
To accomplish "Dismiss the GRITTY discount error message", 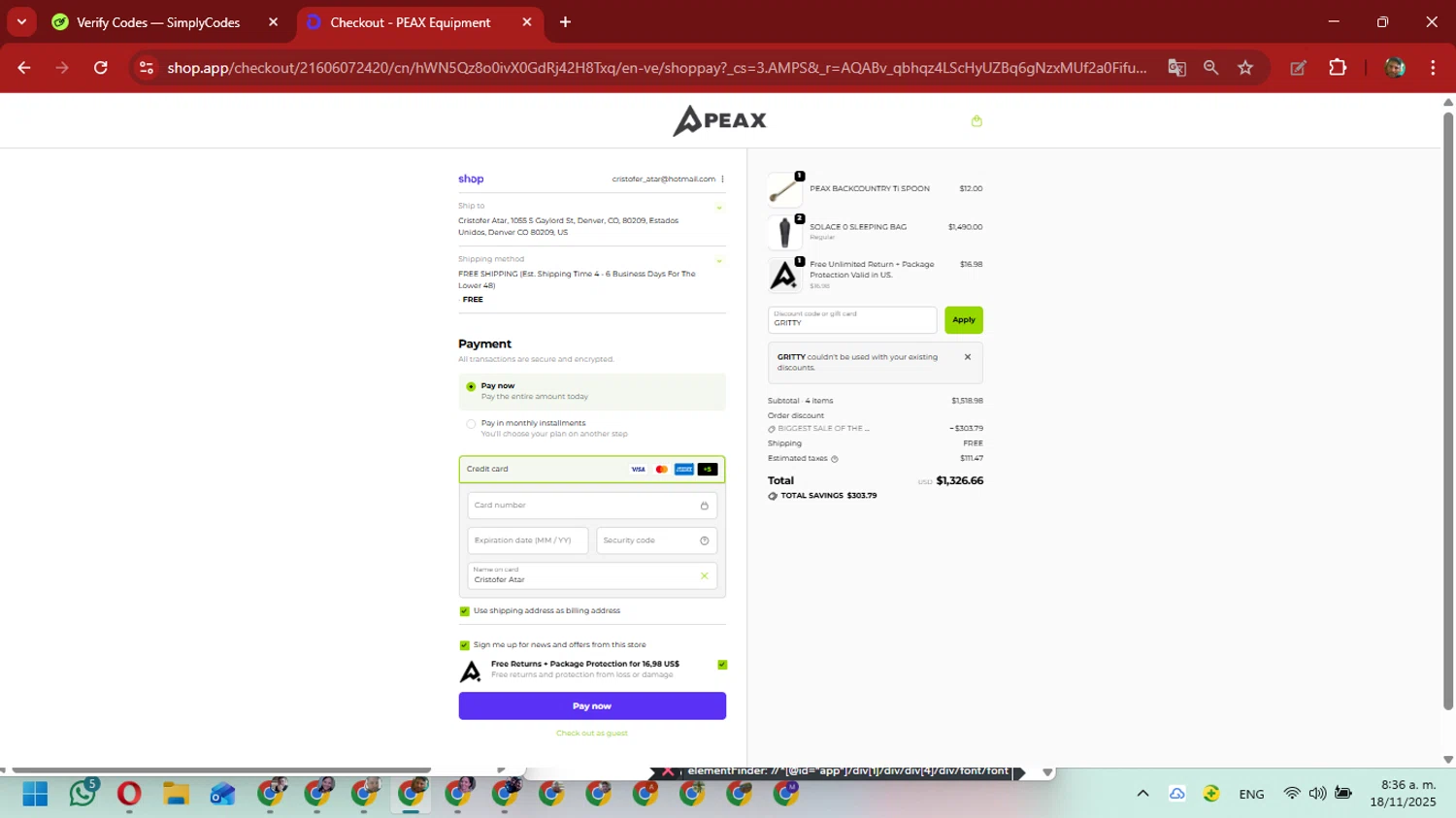I will tap(968, 357).
